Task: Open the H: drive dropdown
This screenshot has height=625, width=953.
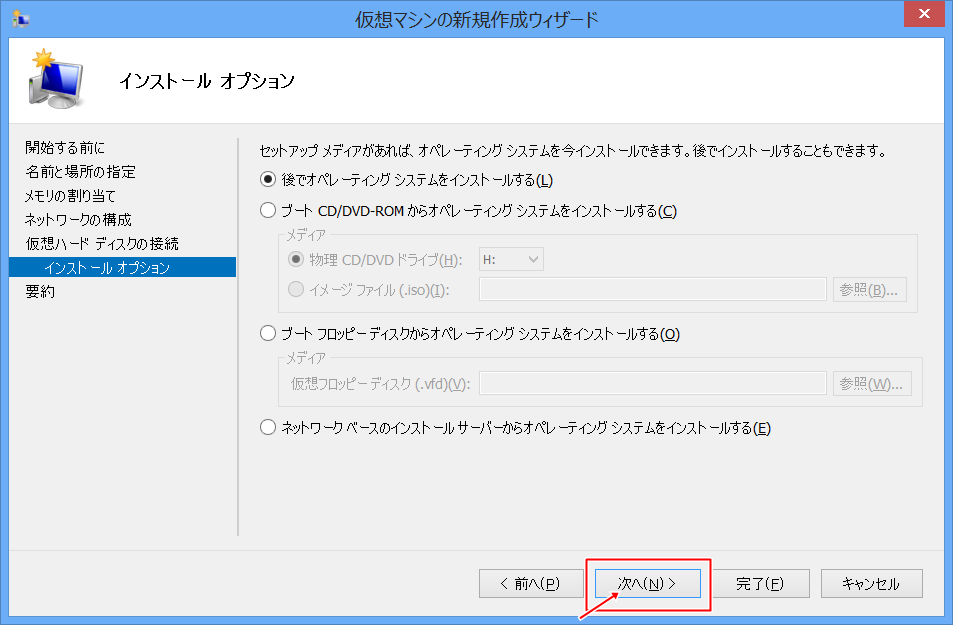Action: 511,260
